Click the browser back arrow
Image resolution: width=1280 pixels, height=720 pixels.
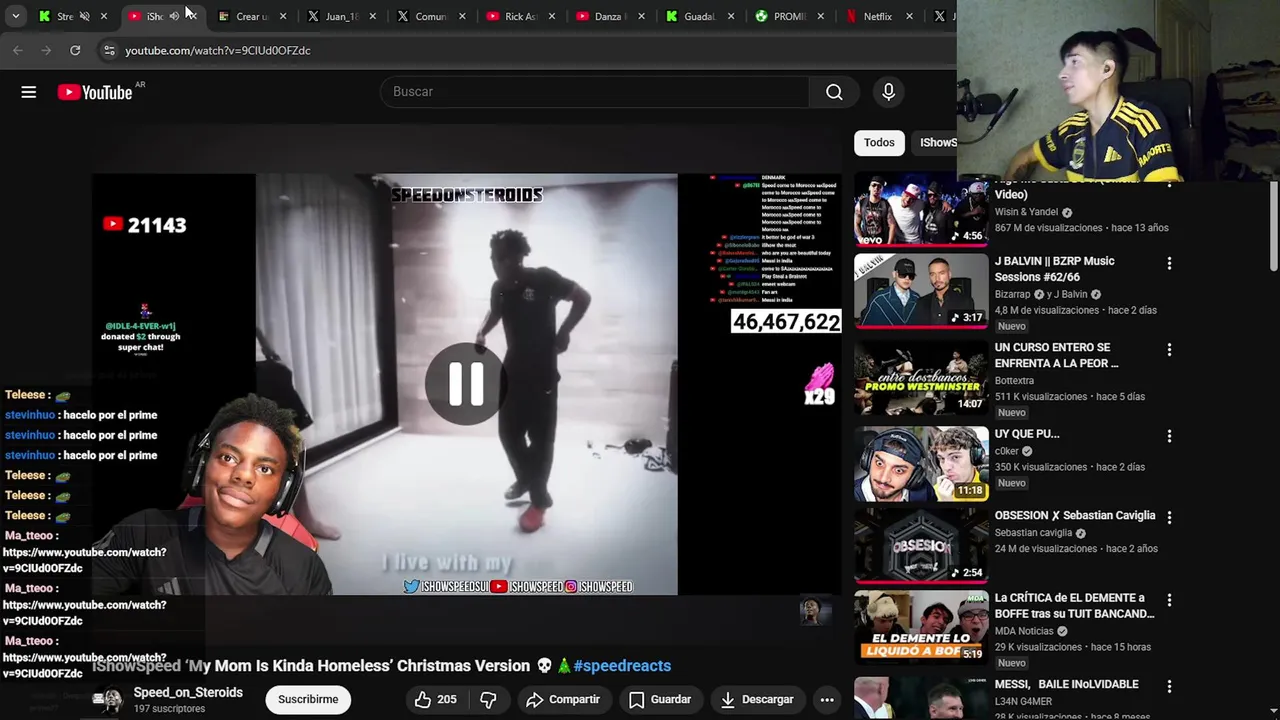click(x=18, y=50)
